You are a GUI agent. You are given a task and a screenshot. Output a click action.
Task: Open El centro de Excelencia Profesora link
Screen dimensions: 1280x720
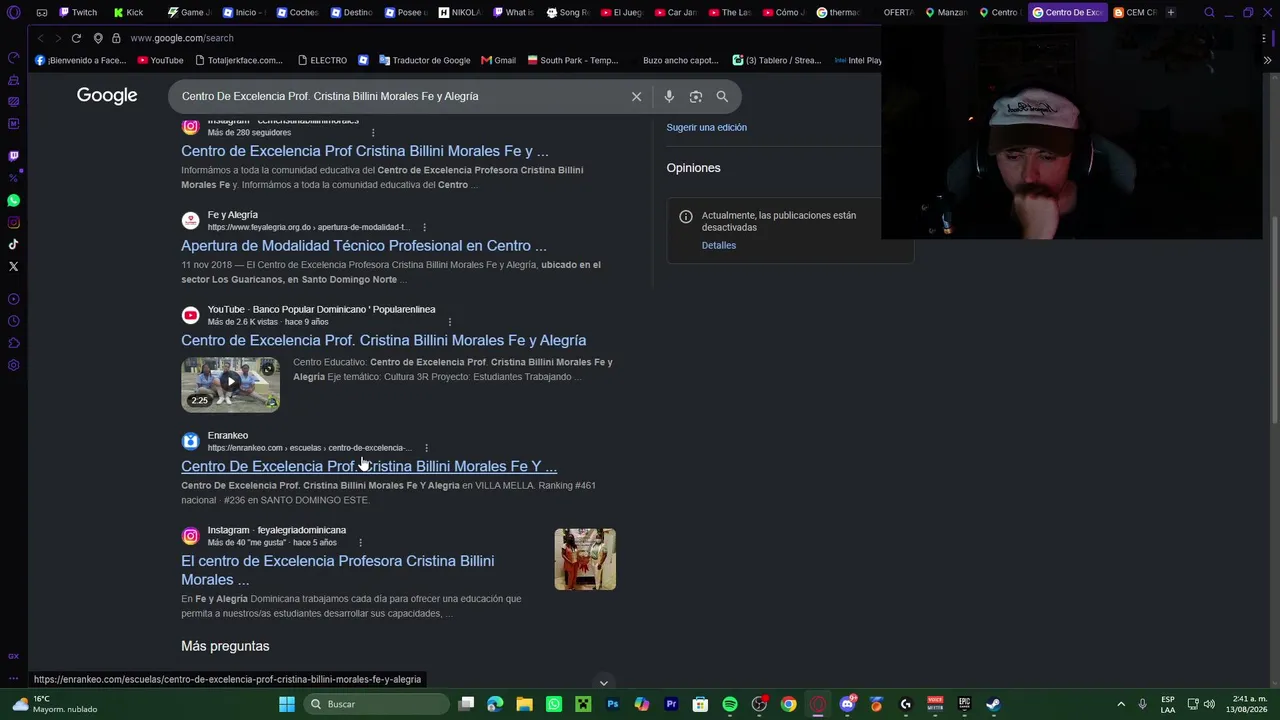point(338,570)
